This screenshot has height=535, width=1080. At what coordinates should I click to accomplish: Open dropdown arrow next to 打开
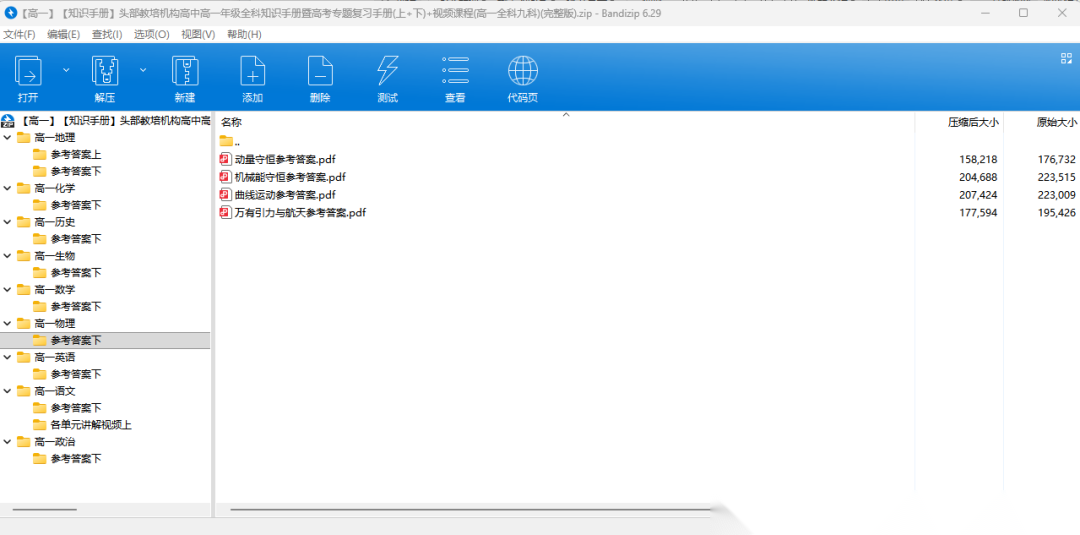tap(66, 70)
